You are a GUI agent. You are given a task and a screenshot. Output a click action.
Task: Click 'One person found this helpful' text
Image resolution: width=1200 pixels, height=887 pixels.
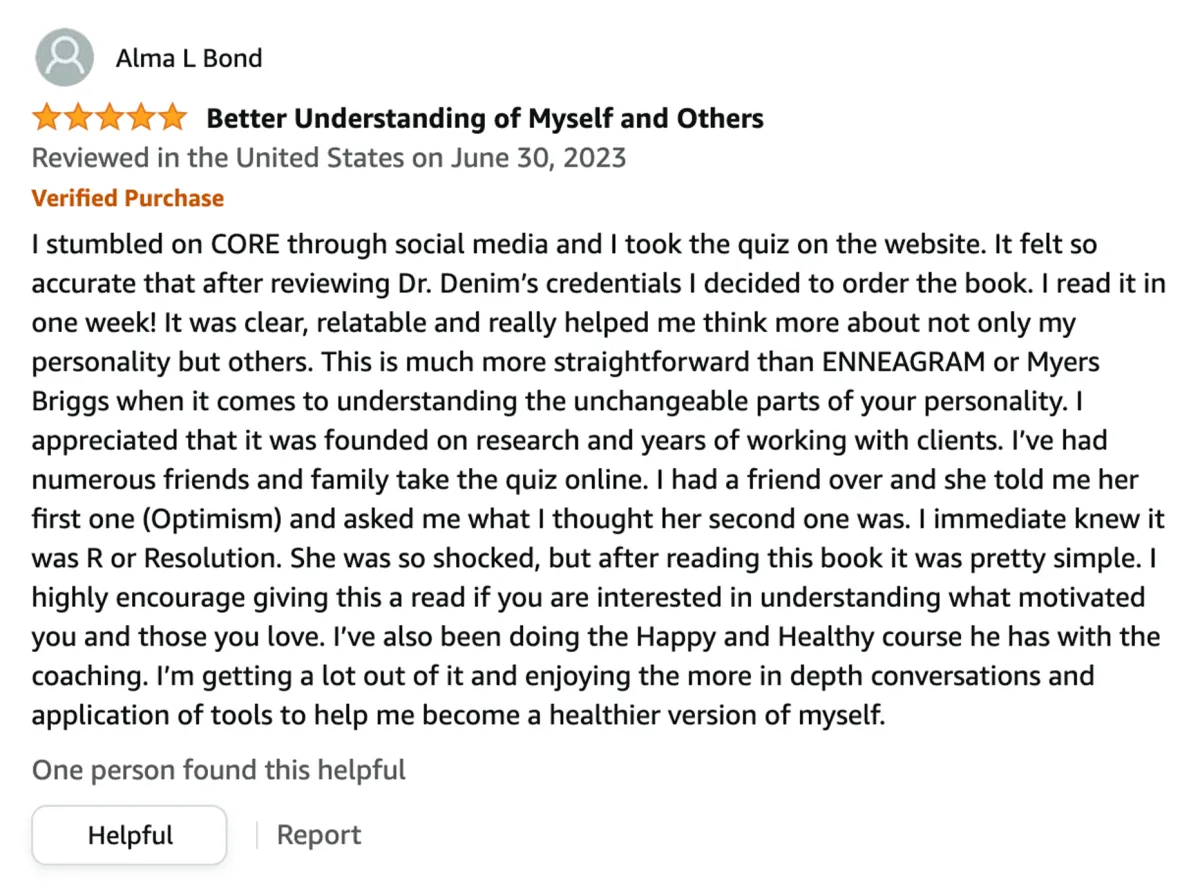219,770
